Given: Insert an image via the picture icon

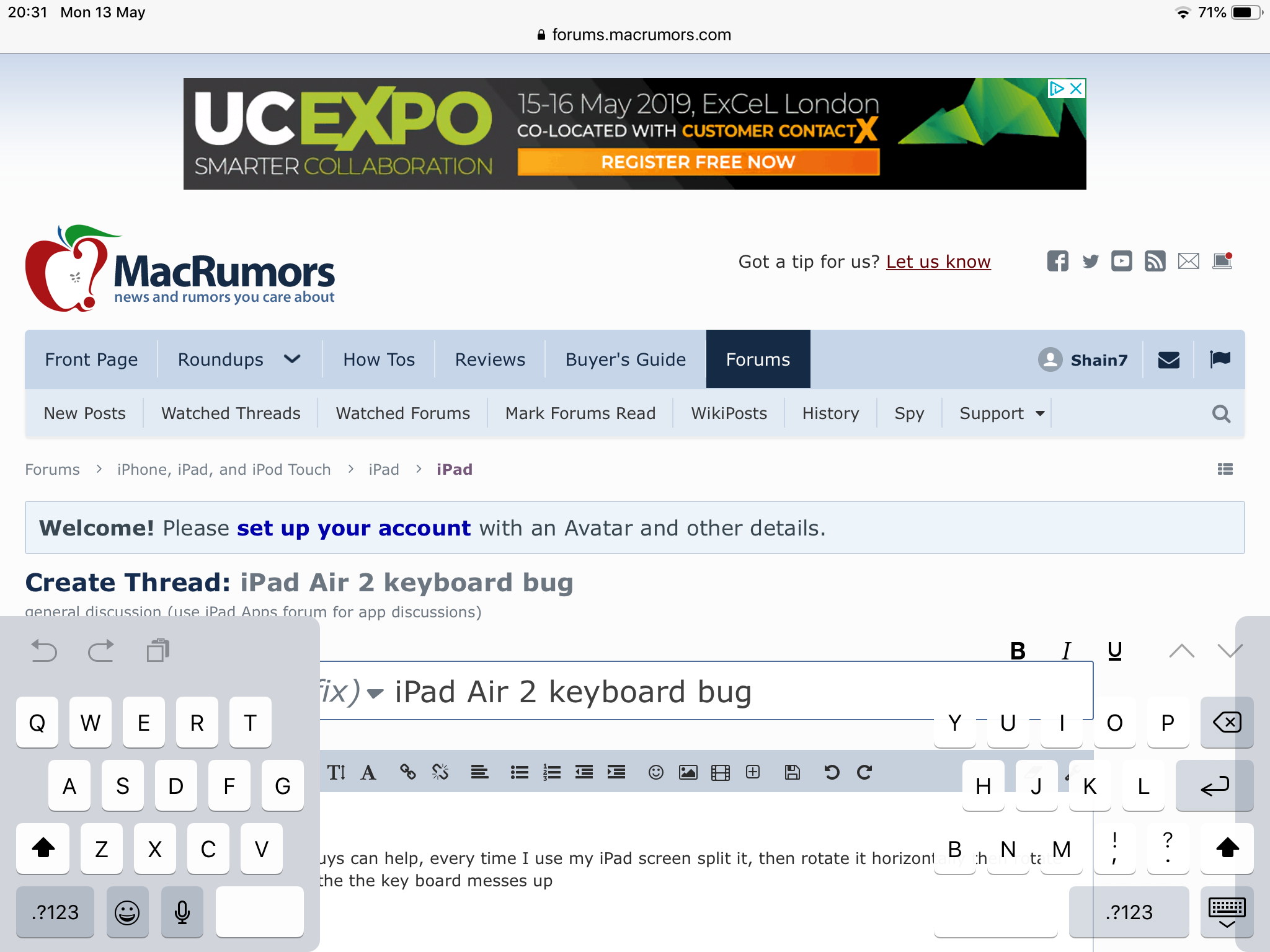Looking at the screenshot, I should coord(688,772).
